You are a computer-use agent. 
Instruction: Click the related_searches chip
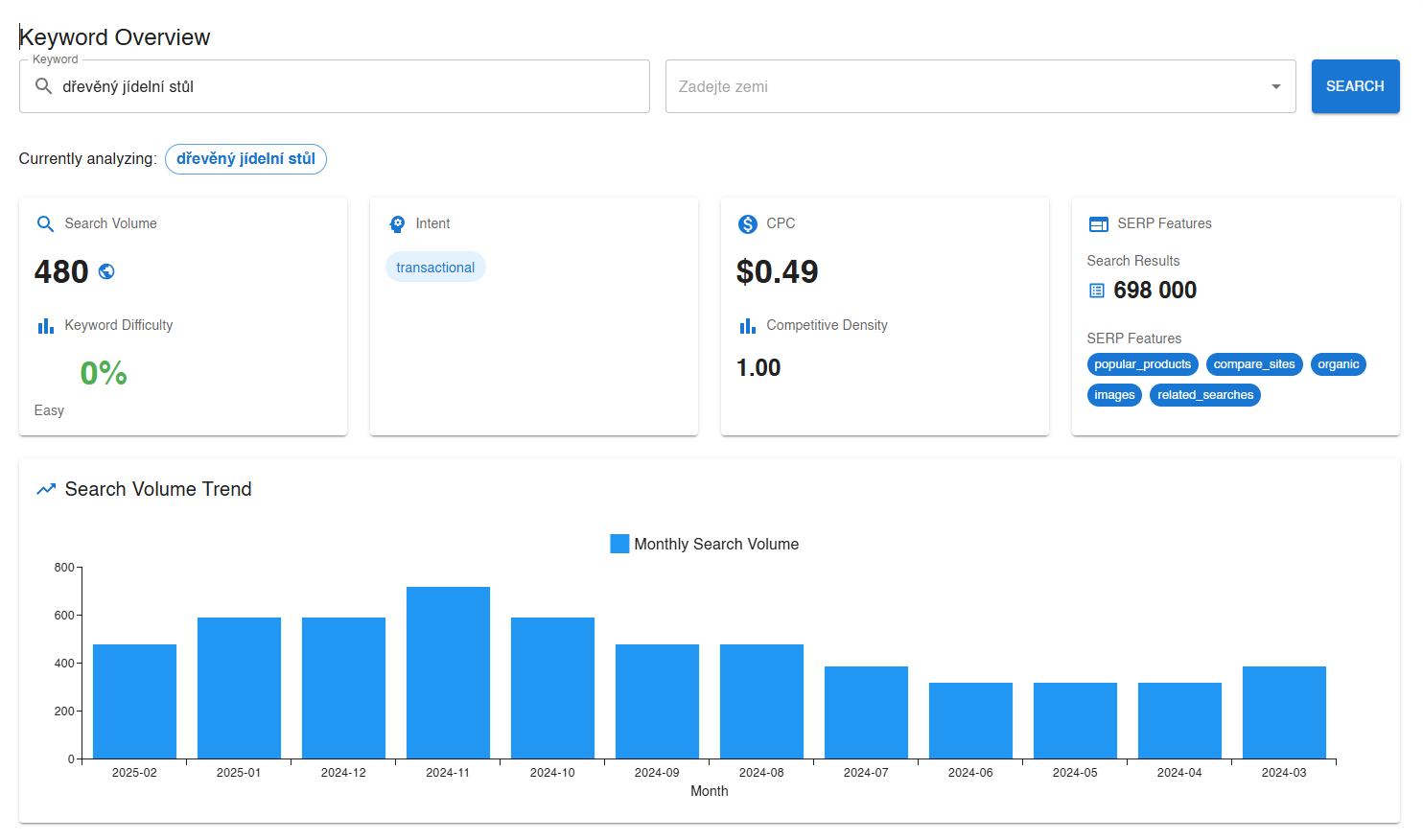click(1204, 395)
